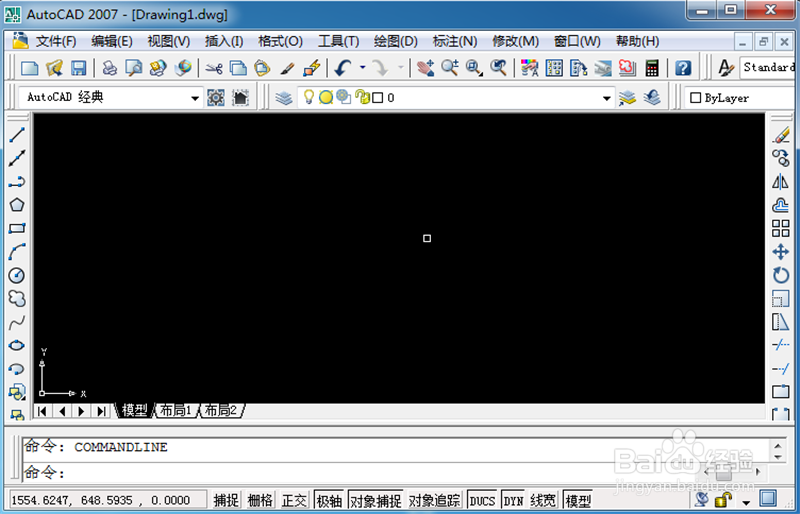Select the Spline tool
This screenshot has width=800, height=514.
(17, 323)
